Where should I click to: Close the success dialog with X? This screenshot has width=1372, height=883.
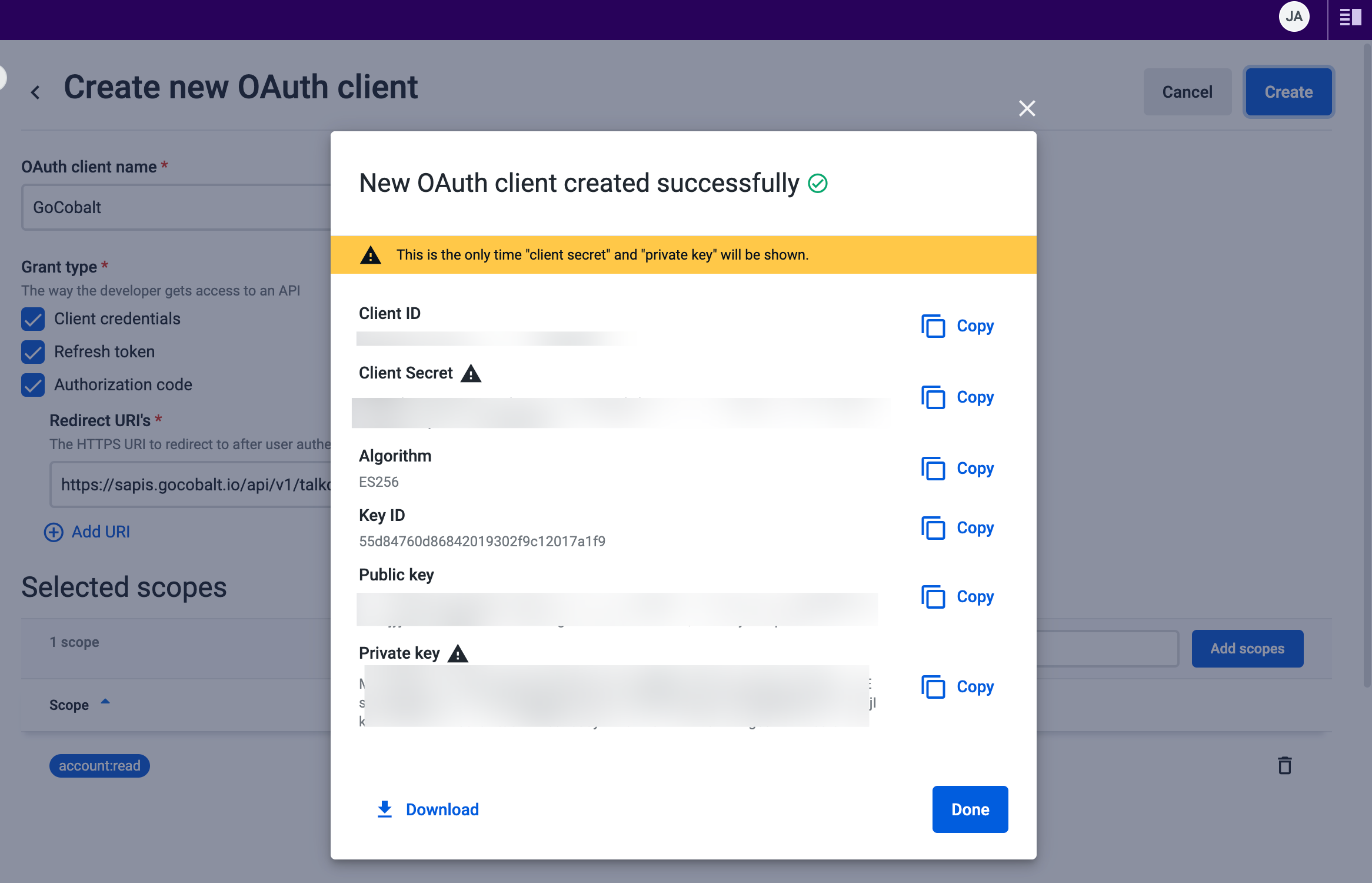tap(1027, 108)
